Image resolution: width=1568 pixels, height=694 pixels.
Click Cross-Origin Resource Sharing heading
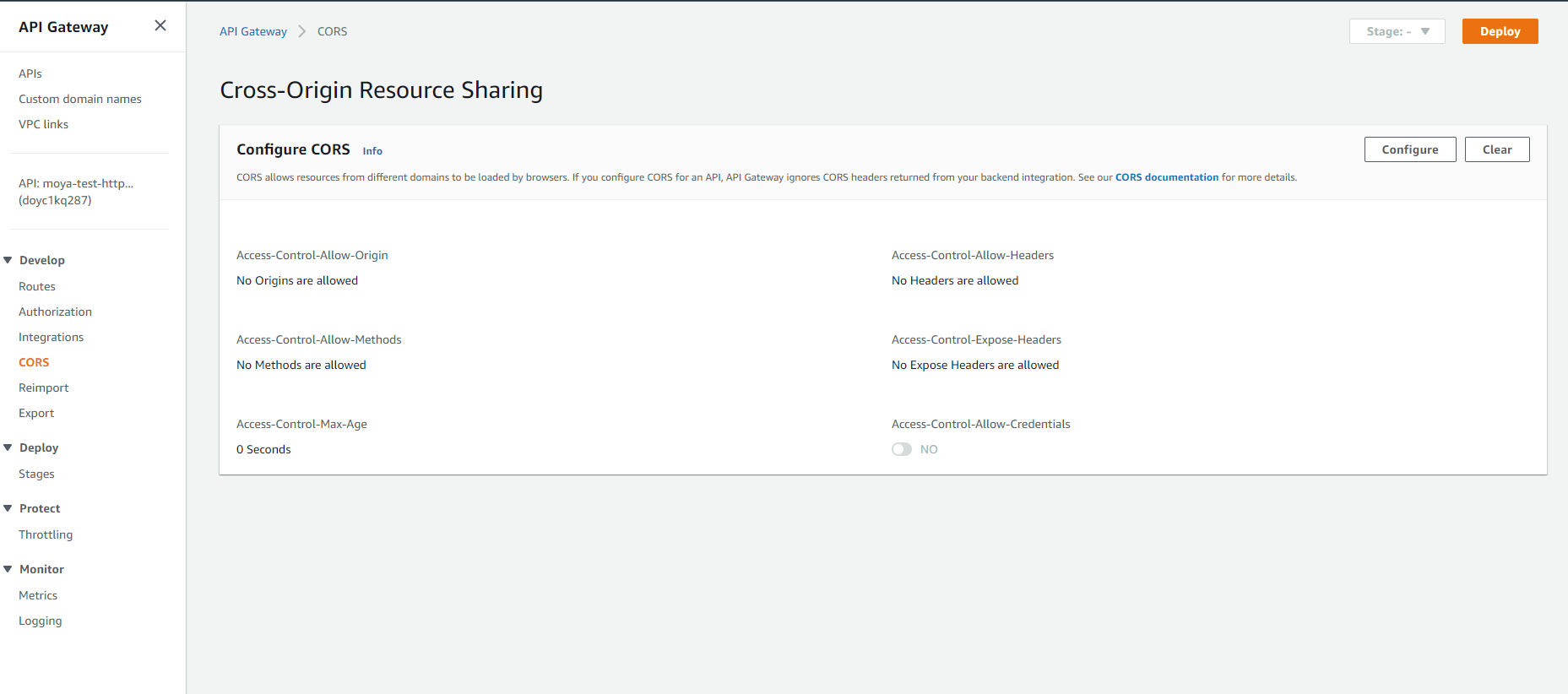[x=382, y=90]
